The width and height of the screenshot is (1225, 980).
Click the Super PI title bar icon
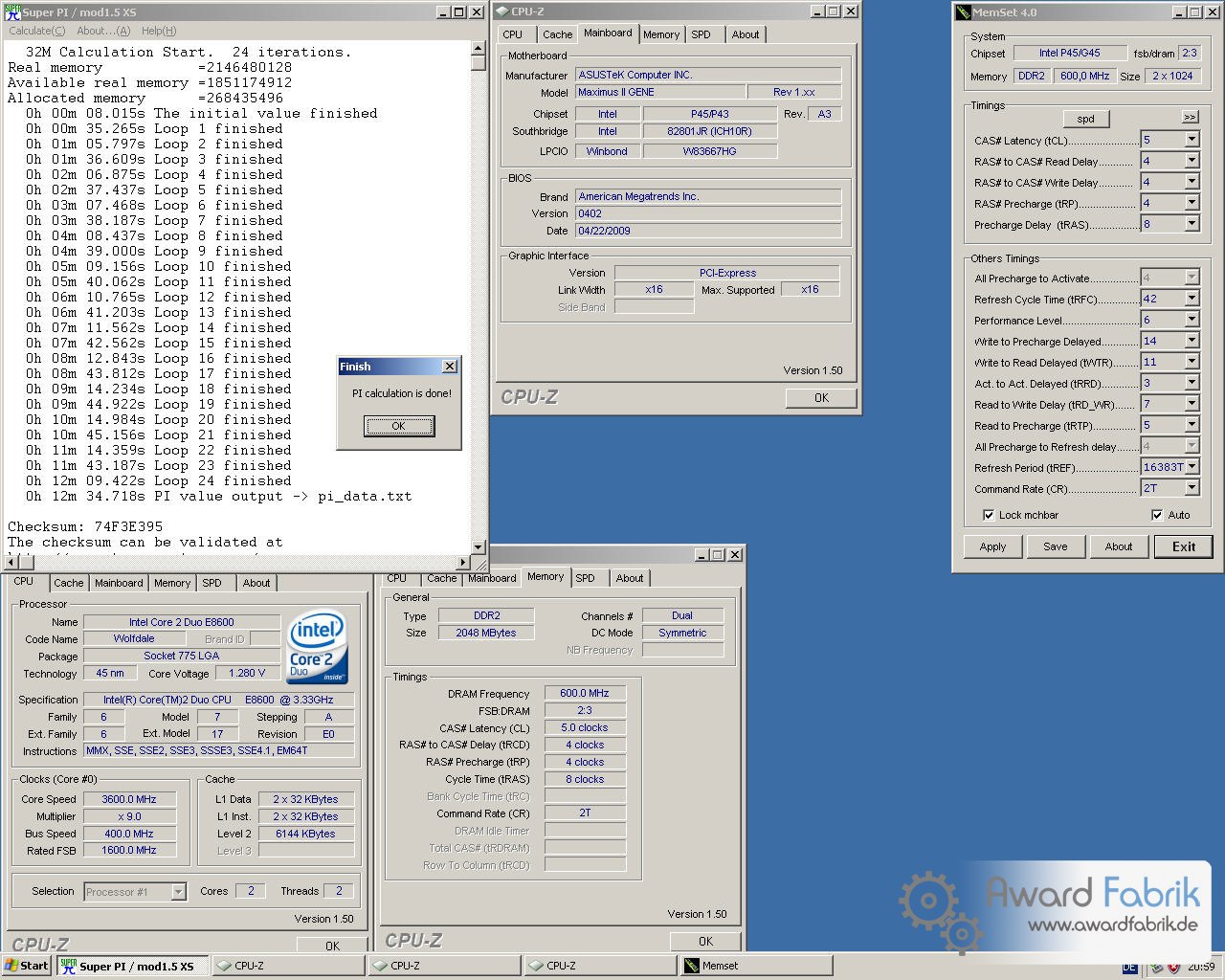click(x=12, y=12)
